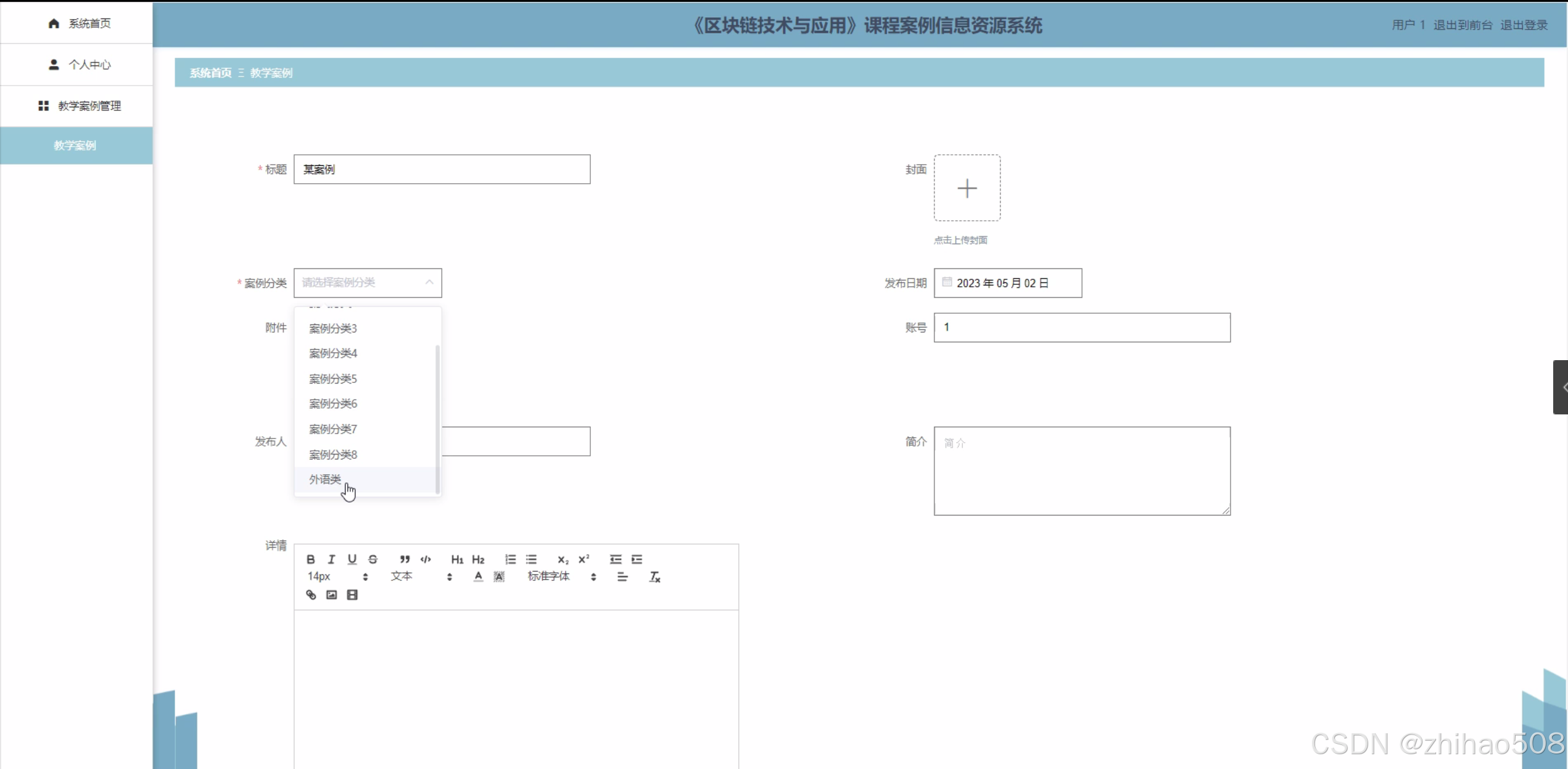The height and width of the screenshot is (769, 1568).
Task: Decrease indent in the editor
Action: pos(616,559)
